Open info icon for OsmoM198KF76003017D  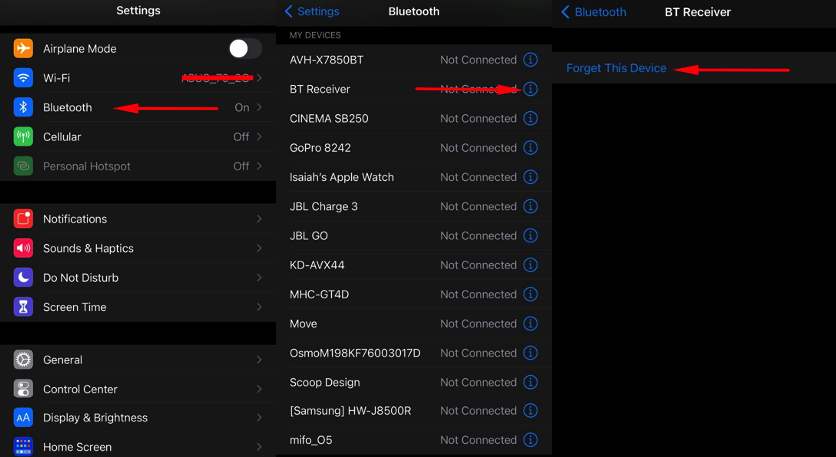pos(530,353)
